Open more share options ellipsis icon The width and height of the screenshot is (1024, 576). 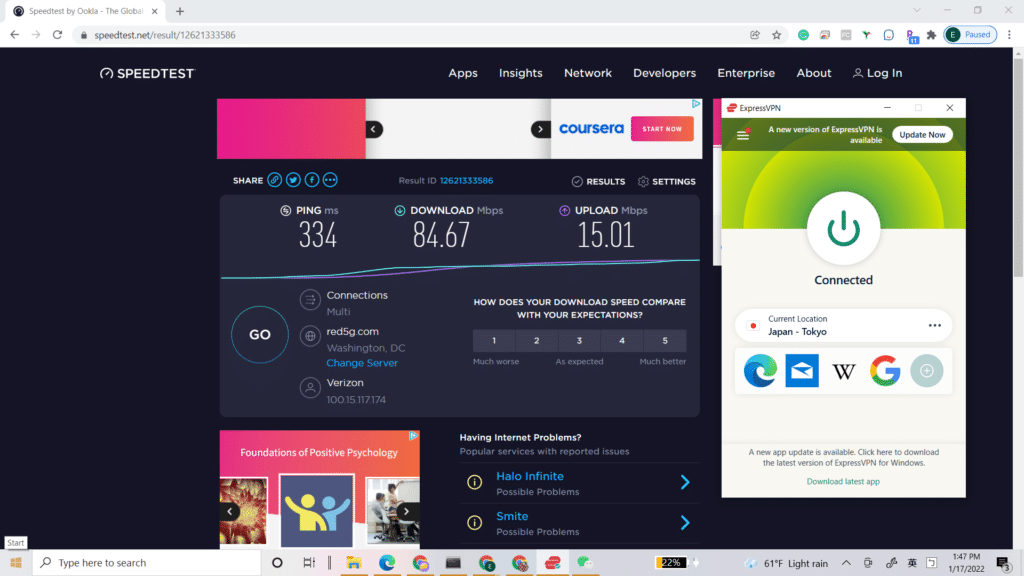330,180
